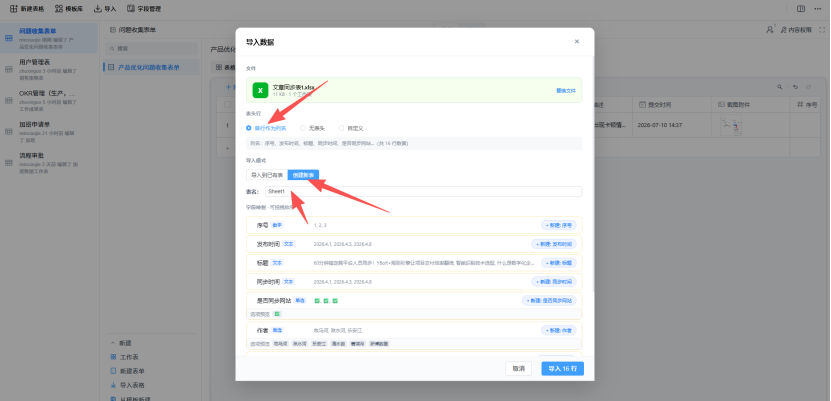Click the 导入表格 download icon in the sidebar
The image size is (831, 401).
[113, 385]
